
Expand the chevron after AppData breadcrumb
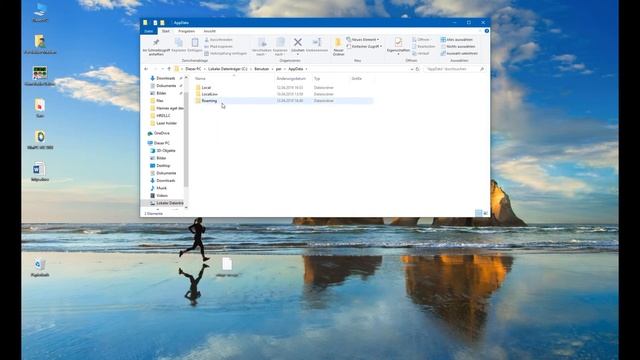click(x=306, y=69)
